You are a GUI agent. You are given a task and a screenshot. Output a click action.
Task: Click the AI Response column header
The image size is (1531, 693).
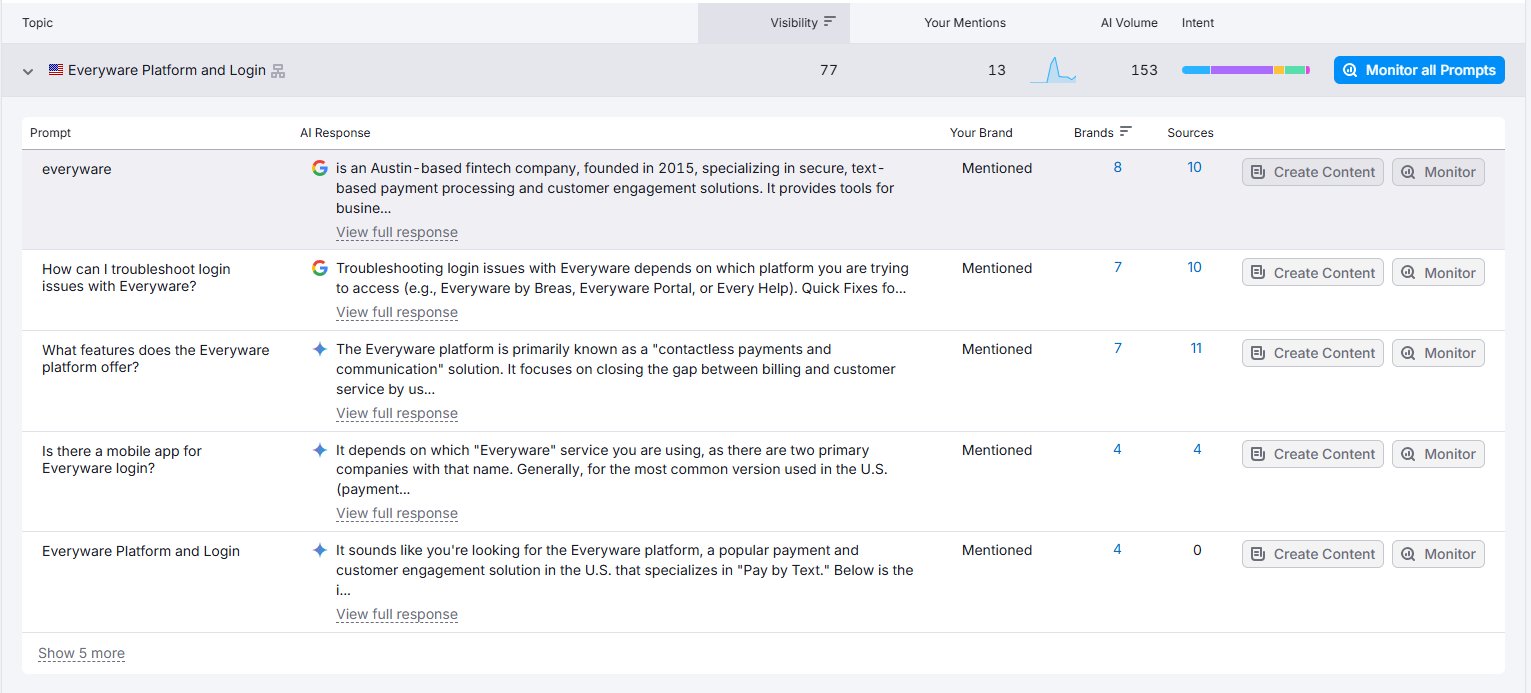335,132
